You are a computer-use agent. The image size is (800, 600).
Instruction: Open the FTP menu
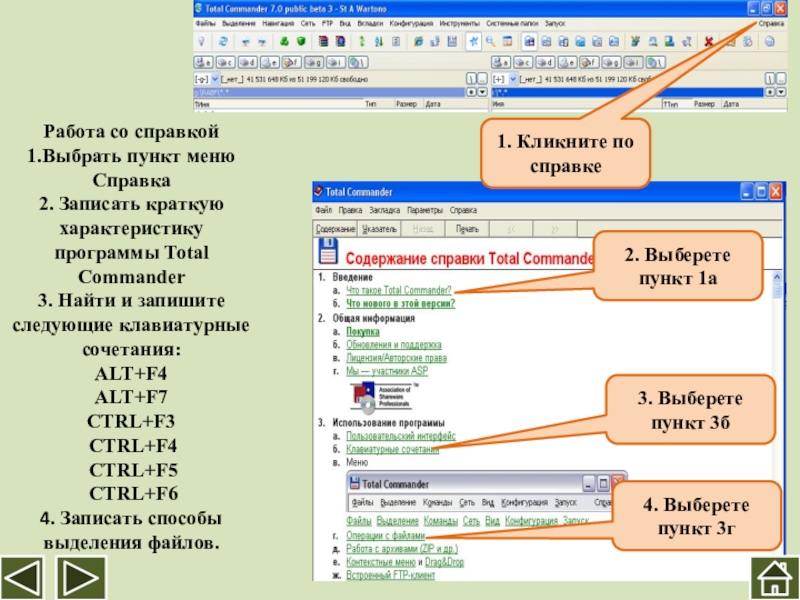click(x=327, y=23)
